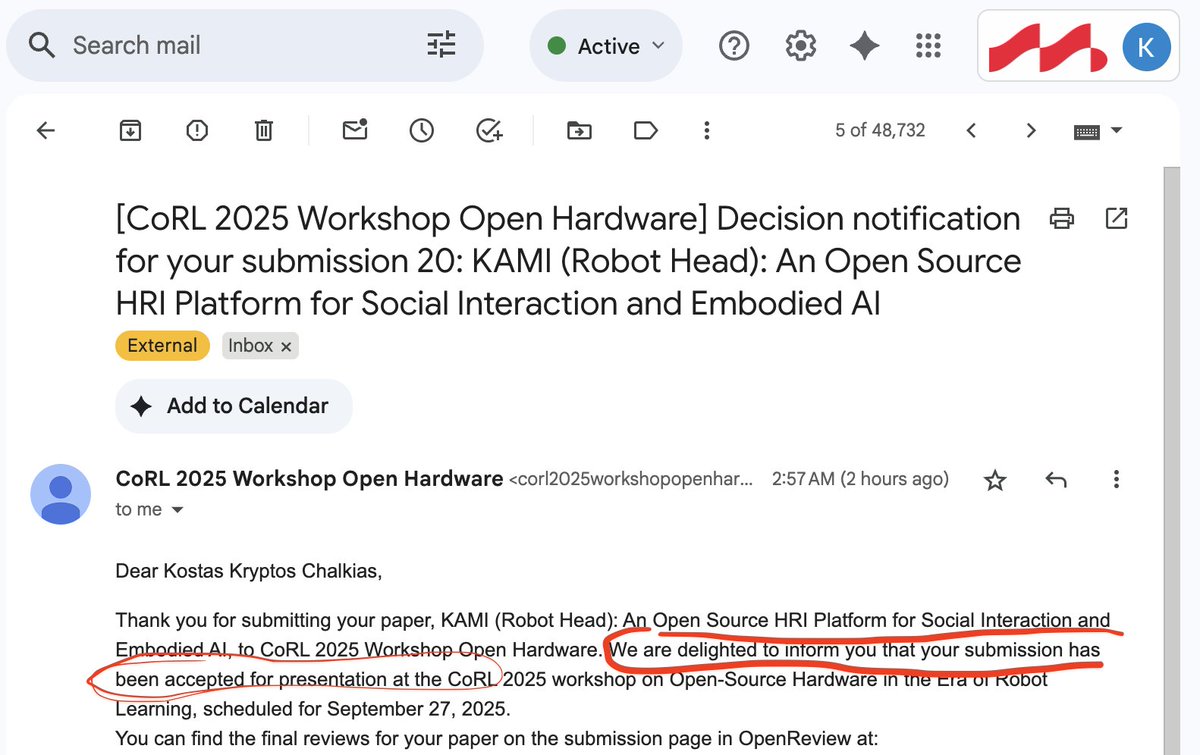Open more options for this message

click(x=1116, y=479)
